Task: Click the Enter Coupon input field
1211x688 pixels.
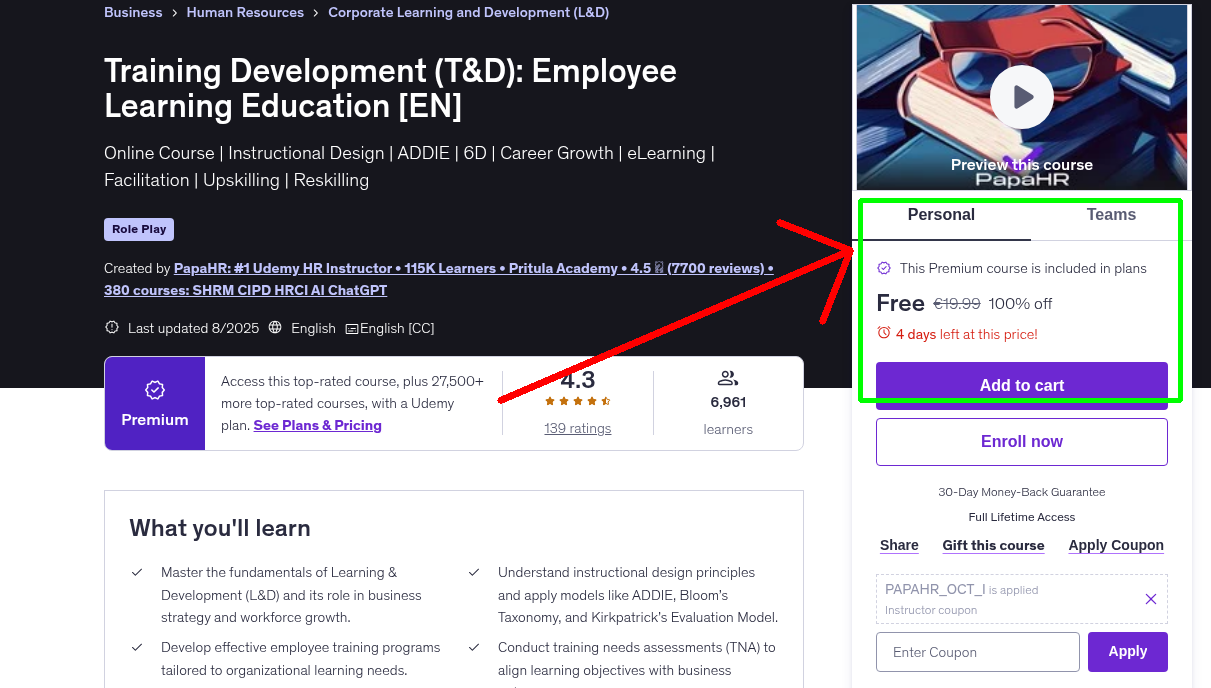Action: [x=977, y=652]
